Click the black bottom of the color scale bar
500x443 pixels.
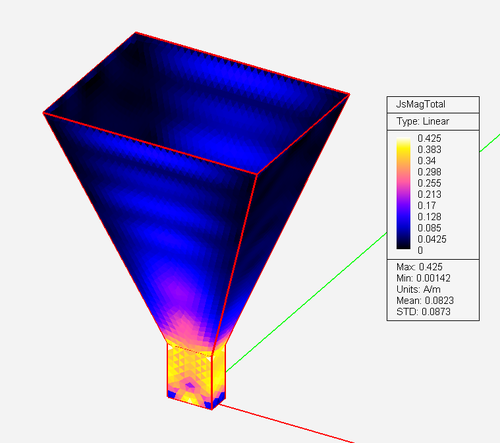(x=403, y=243)
